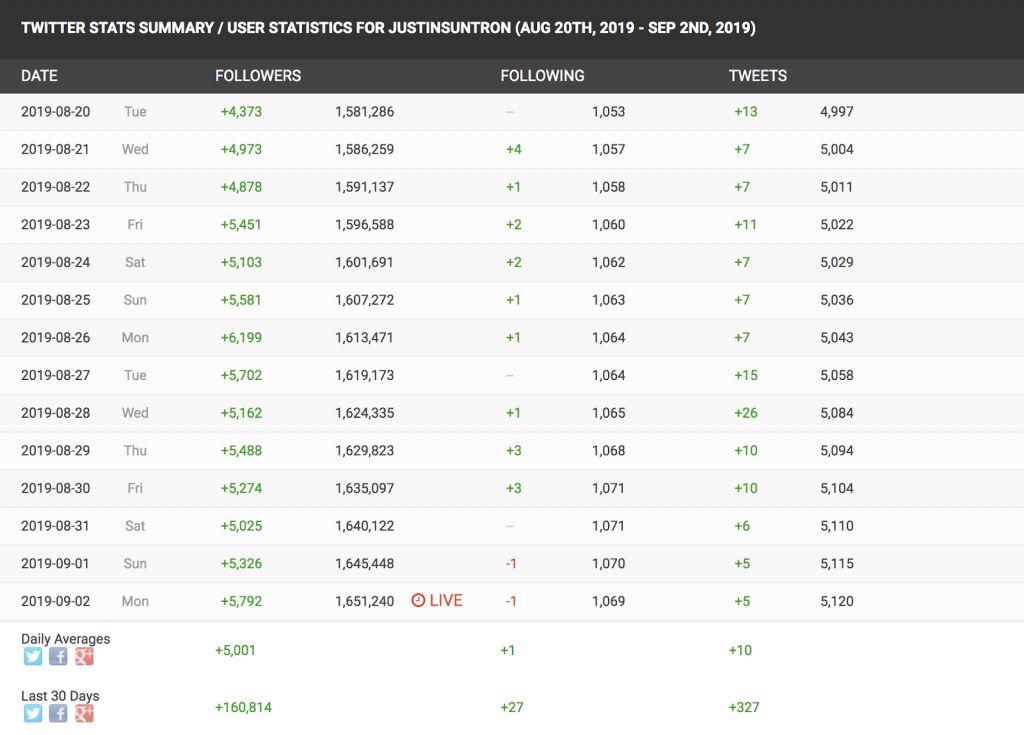The image size is (1024, 735).
Task: Click follower total 1,651,240
Action: [364, 601]
